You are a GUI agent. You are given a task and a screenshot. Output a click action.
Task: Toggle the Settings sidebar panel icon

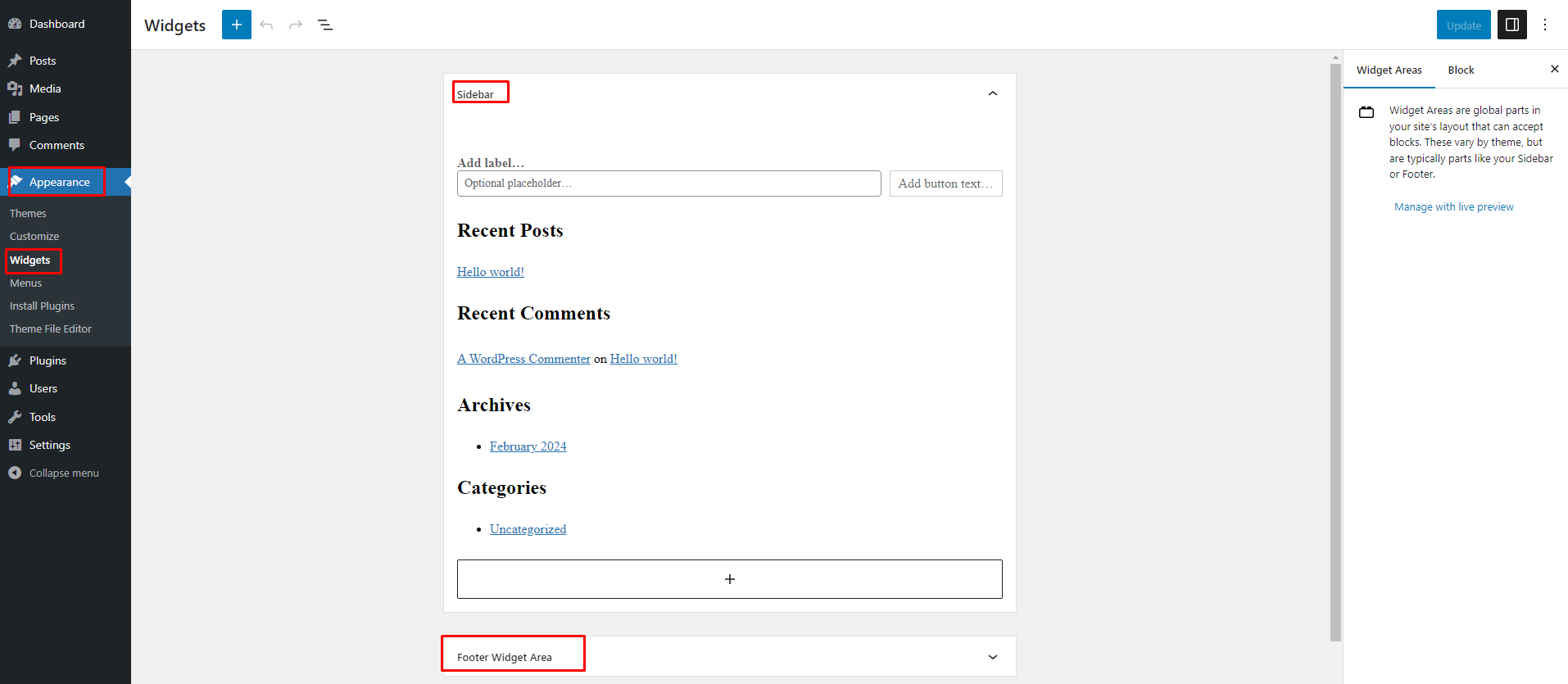1511,25
